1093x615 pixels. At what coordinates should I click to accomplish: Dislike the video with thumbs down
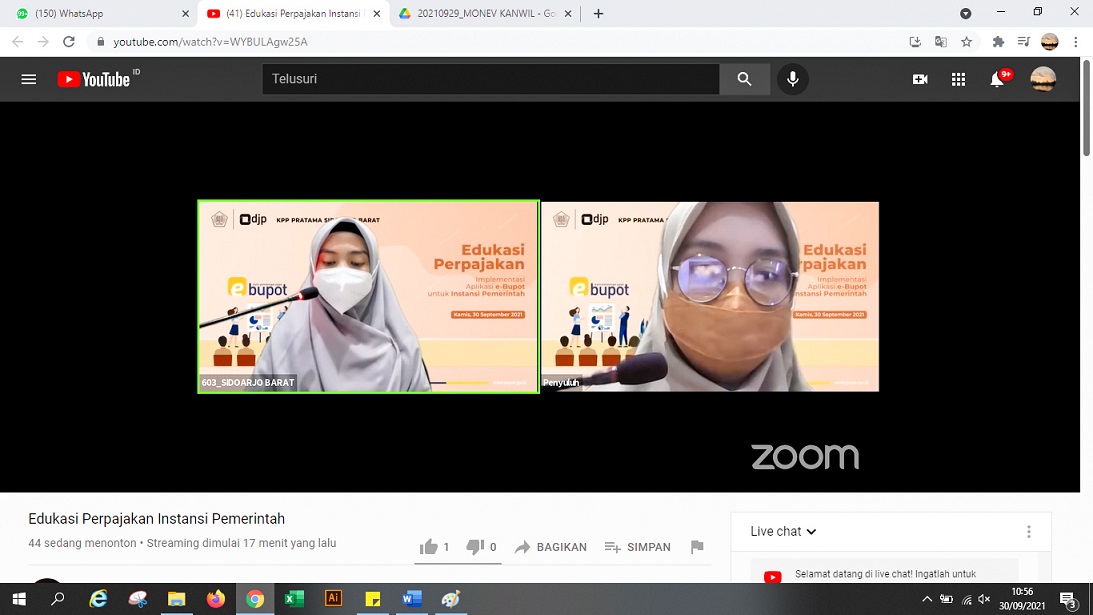[476, 547]
